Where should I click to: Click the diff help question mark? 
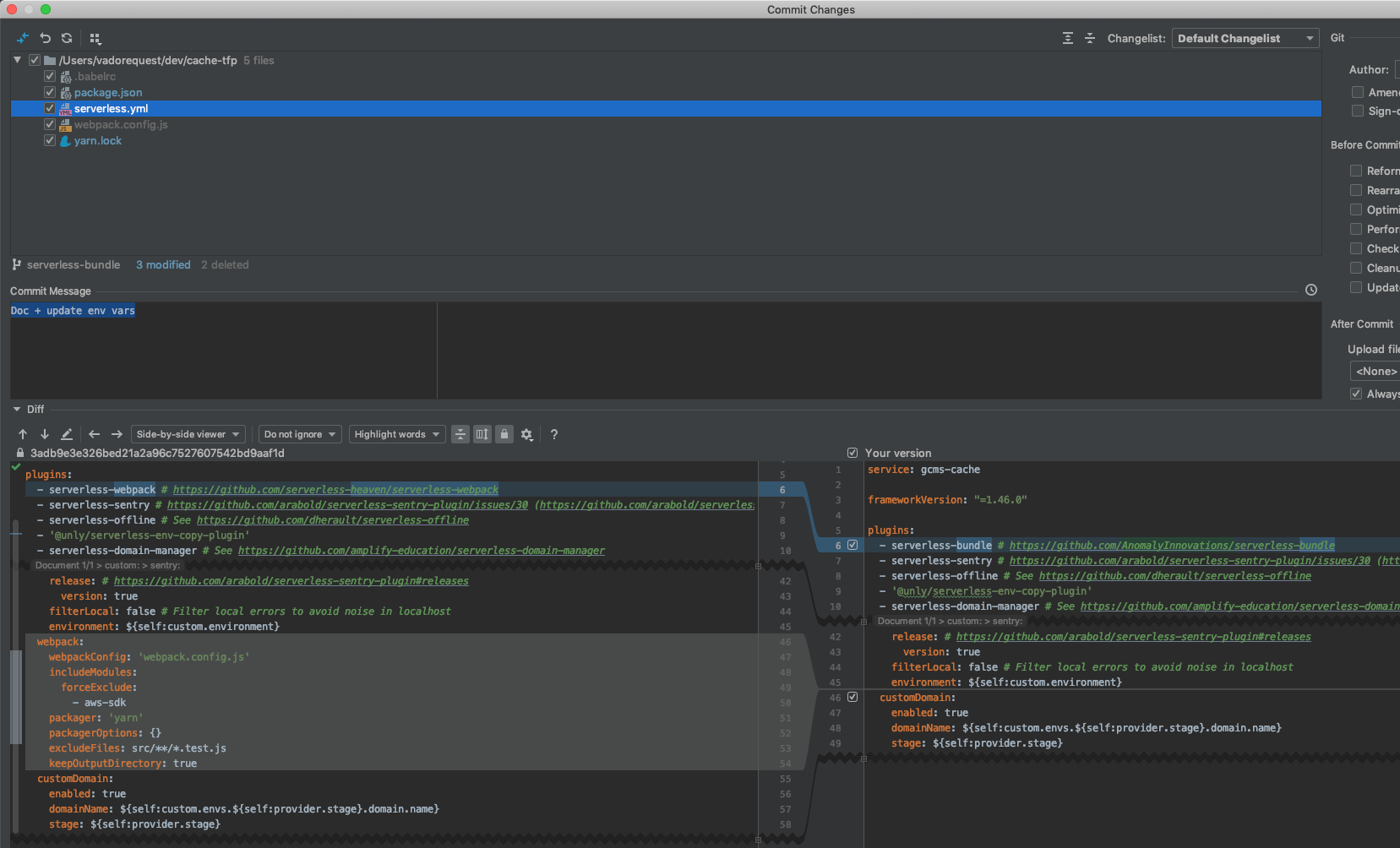(554, 434)
